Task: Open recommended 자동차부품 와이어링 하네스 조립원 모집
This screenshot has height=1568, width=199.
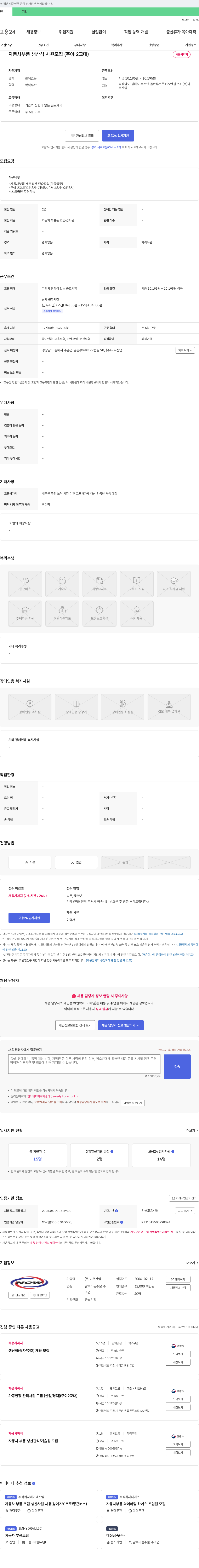Action: (x=136, y=1504)
